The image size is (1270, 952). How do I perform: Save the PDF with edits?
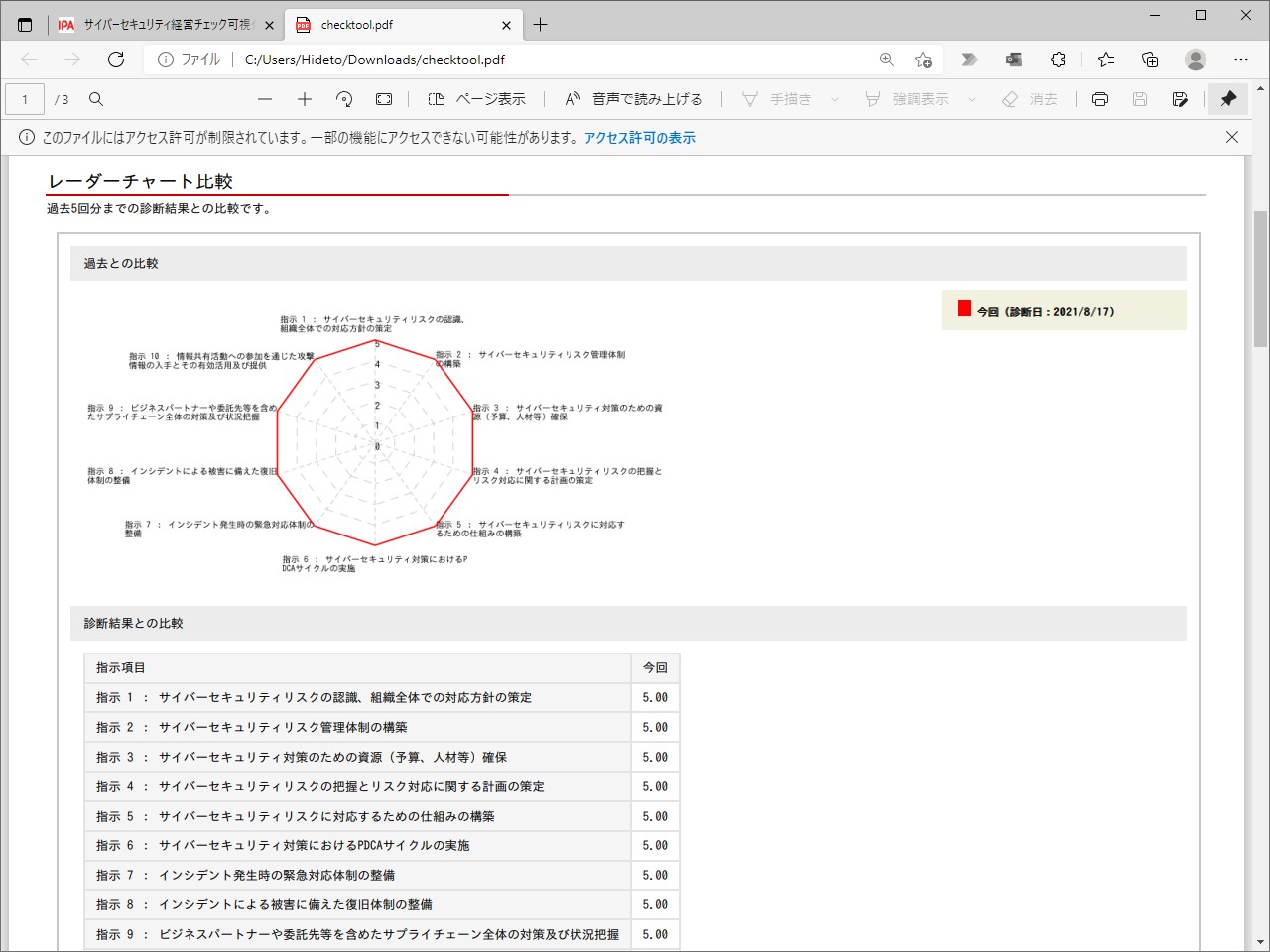coord(1180,99)
